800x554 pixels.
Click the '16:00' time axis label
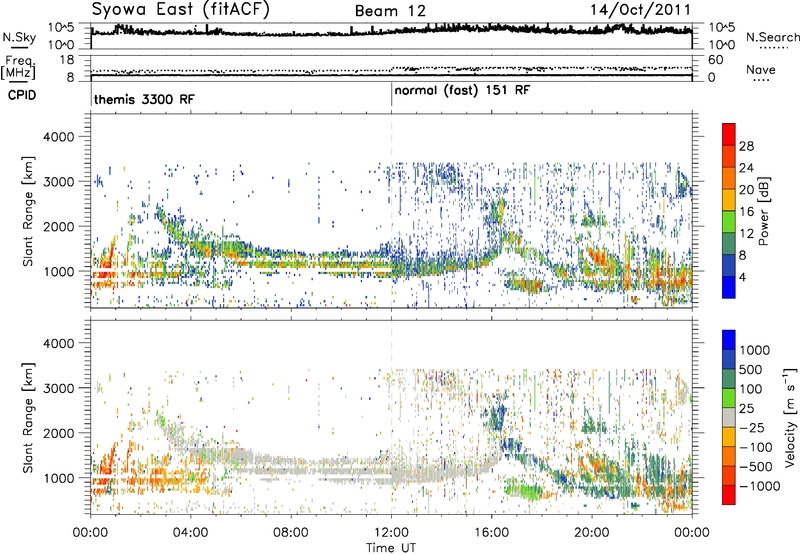[x=491, y=533]
